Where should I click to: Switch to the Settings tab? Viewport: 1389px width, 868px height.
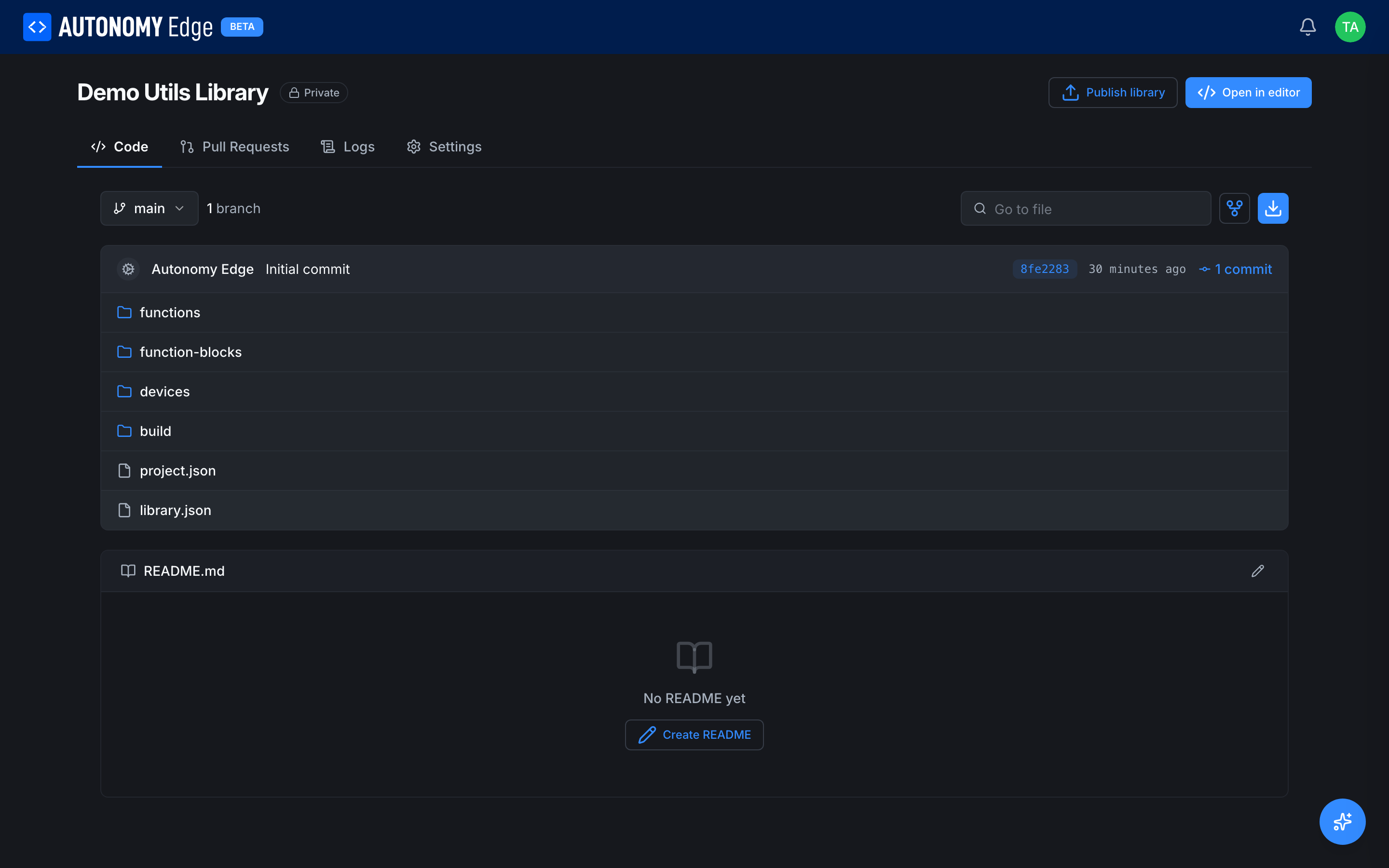(444, 147)
